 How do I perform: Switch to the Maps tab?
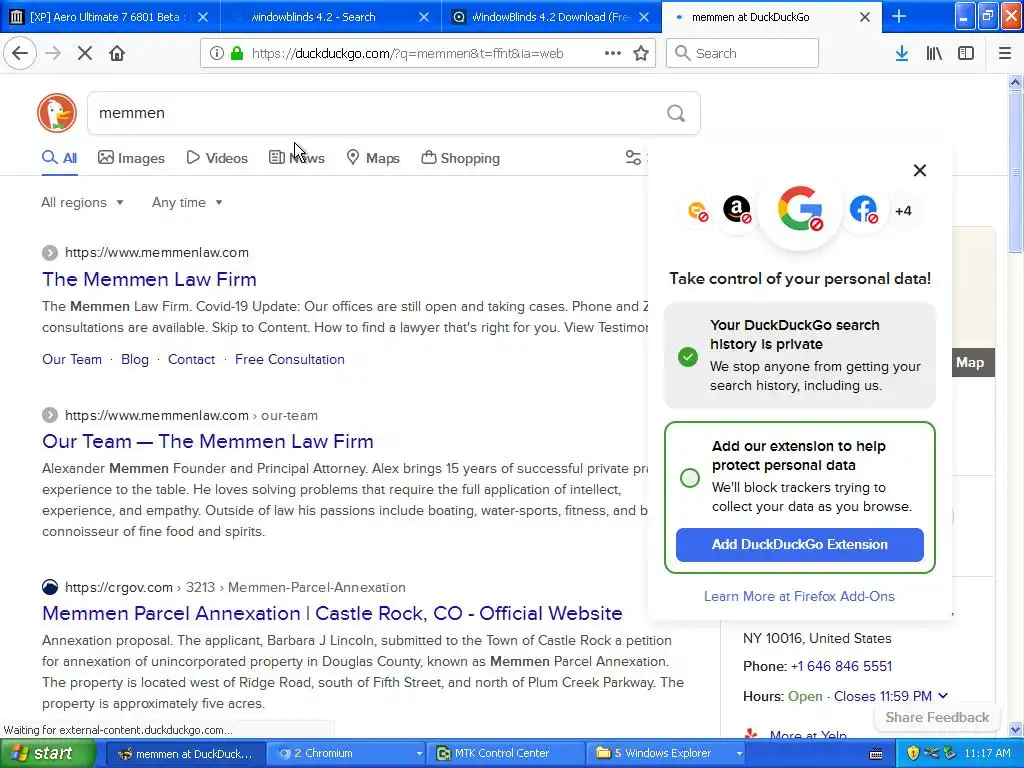pos(373,158)
